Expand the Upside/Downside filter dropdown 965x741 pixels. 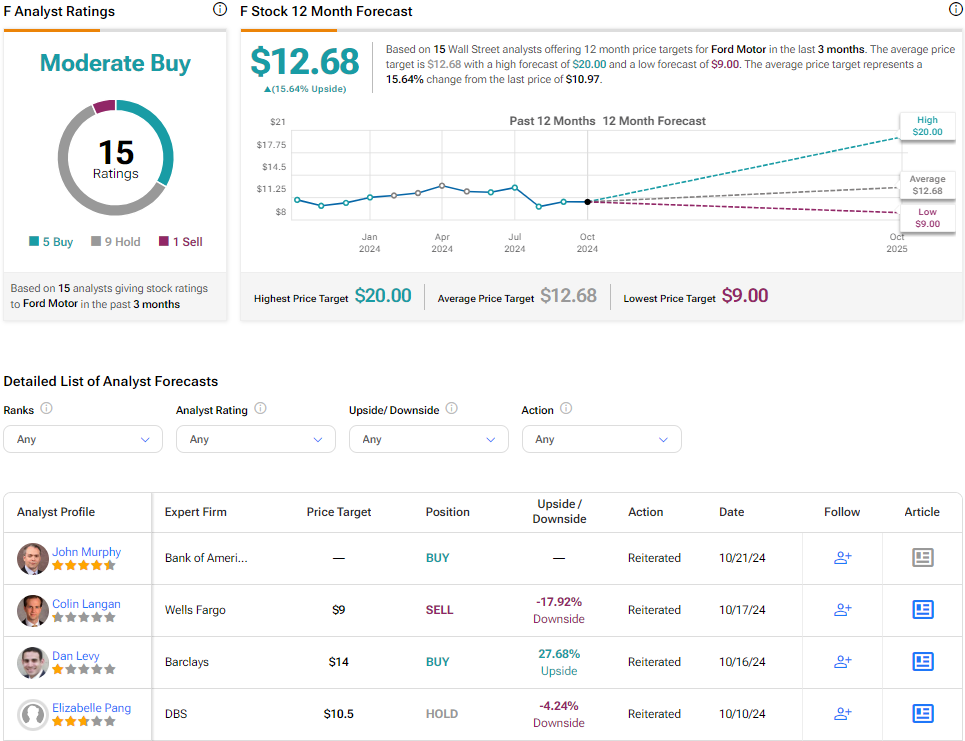coord(428,439)
